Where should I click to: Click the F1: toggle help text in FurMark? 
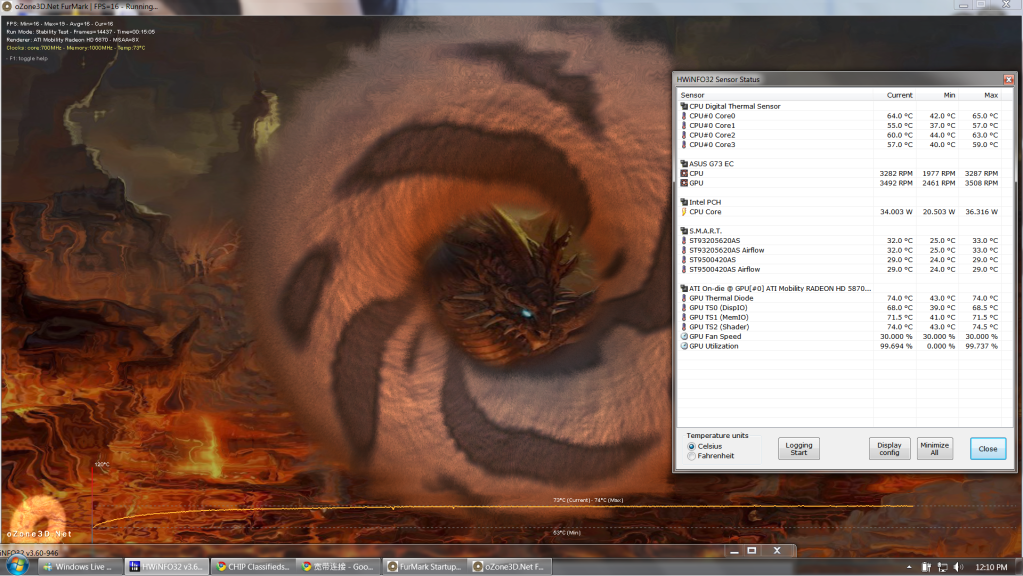coord(28,59)
